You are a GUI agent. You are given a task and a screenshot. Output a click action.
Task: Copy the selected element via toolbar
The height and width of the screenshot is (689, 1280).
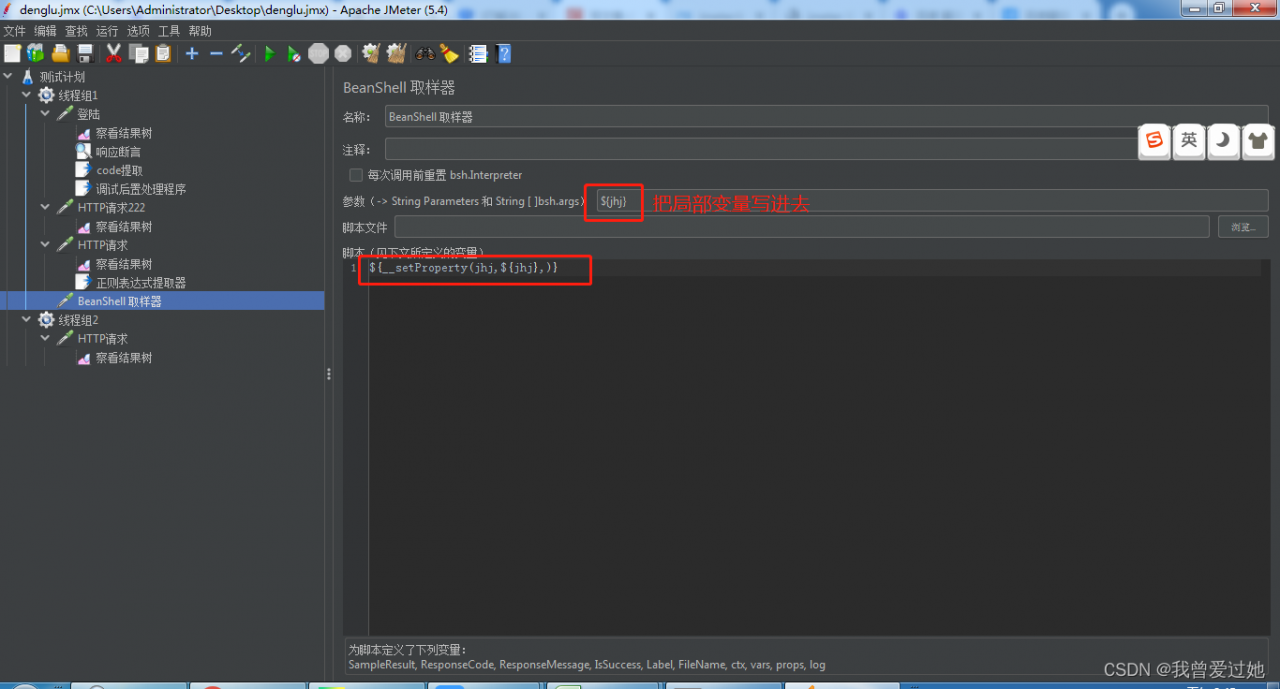pyautogui.click(x=138, y=53)
